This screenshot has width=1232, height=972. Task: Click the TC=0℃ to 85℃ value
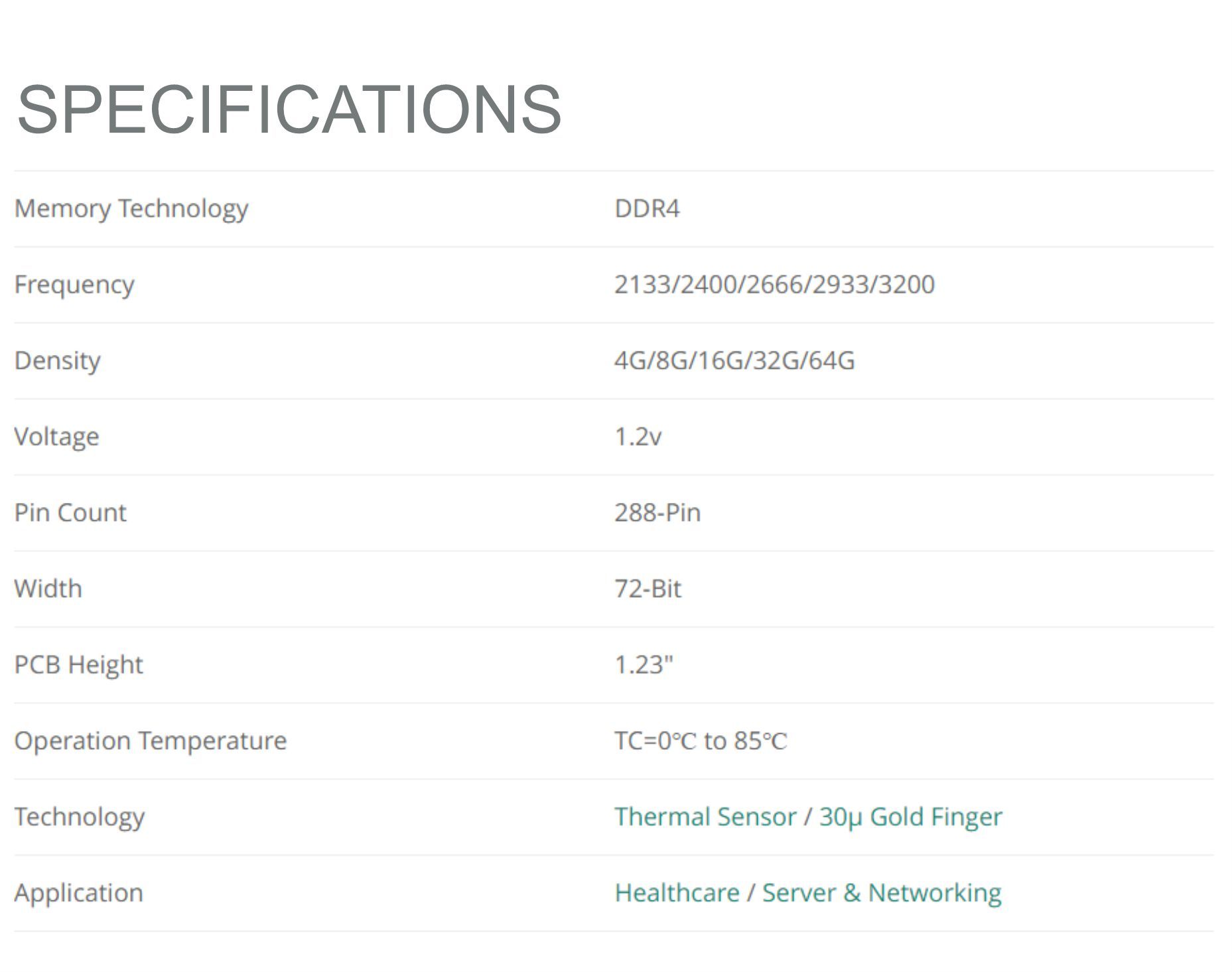click(701, 740)
